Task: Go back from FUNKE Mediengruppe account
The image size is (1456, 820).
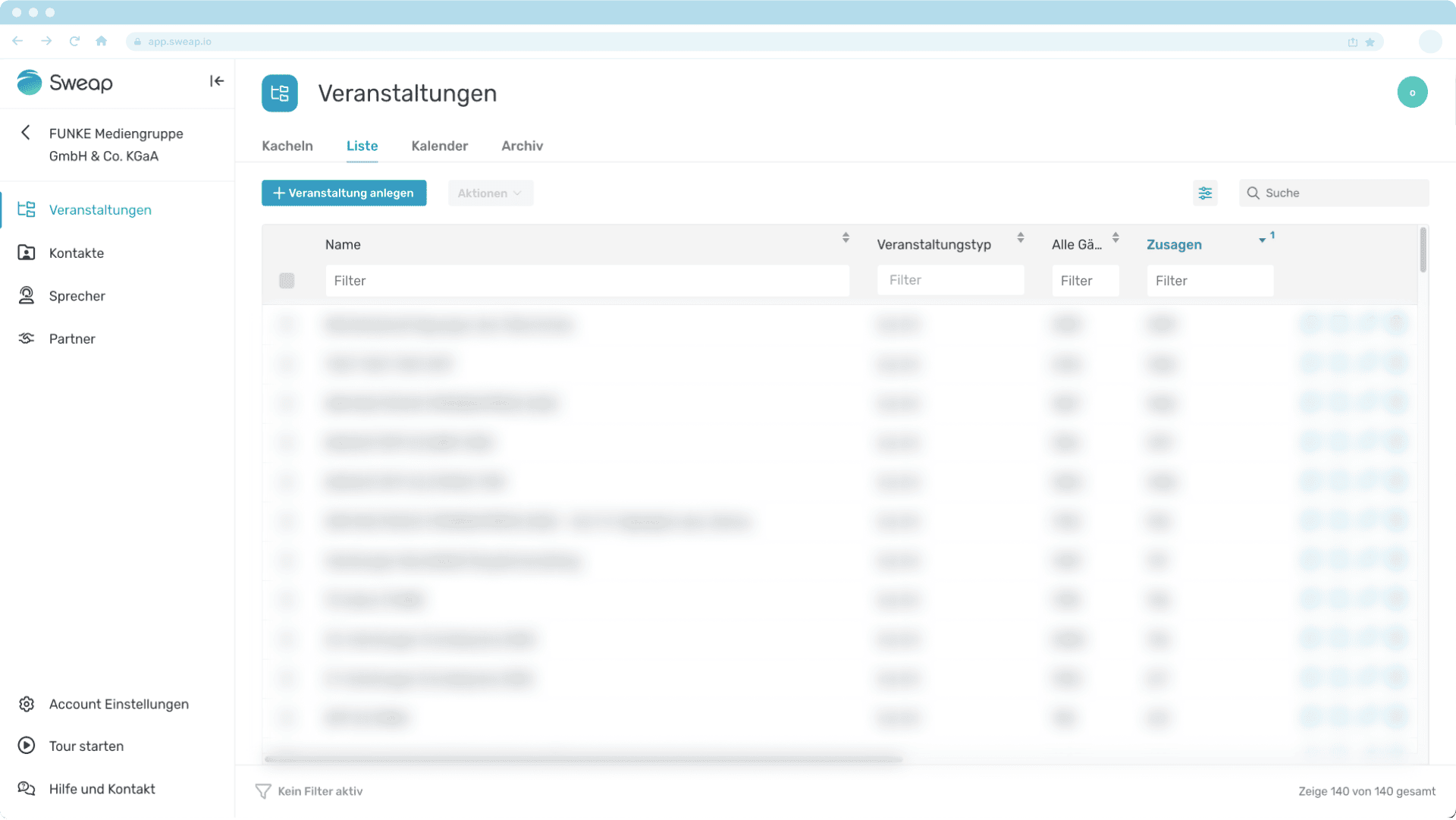Action: pyautogui.click(x=26, y=133)
